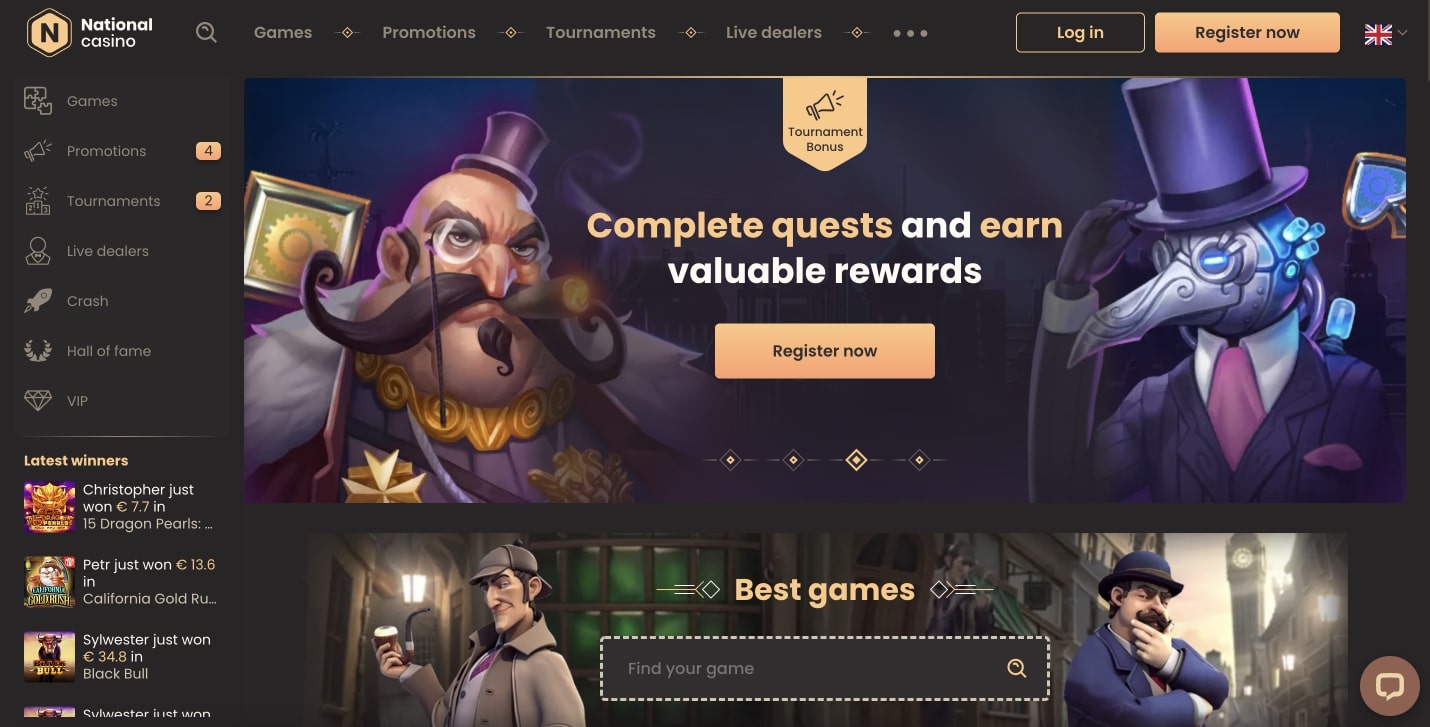The image size is (1430, 727).
Task: Open the header search magnifier icon
Action: tap(206, 33)
